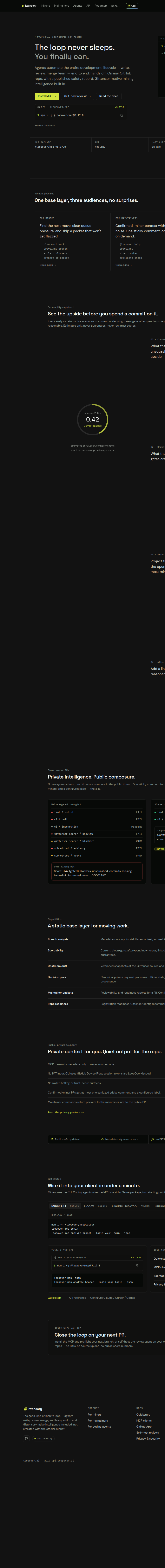
Task: Click the Read the docs button
Action: click(108, 96)
